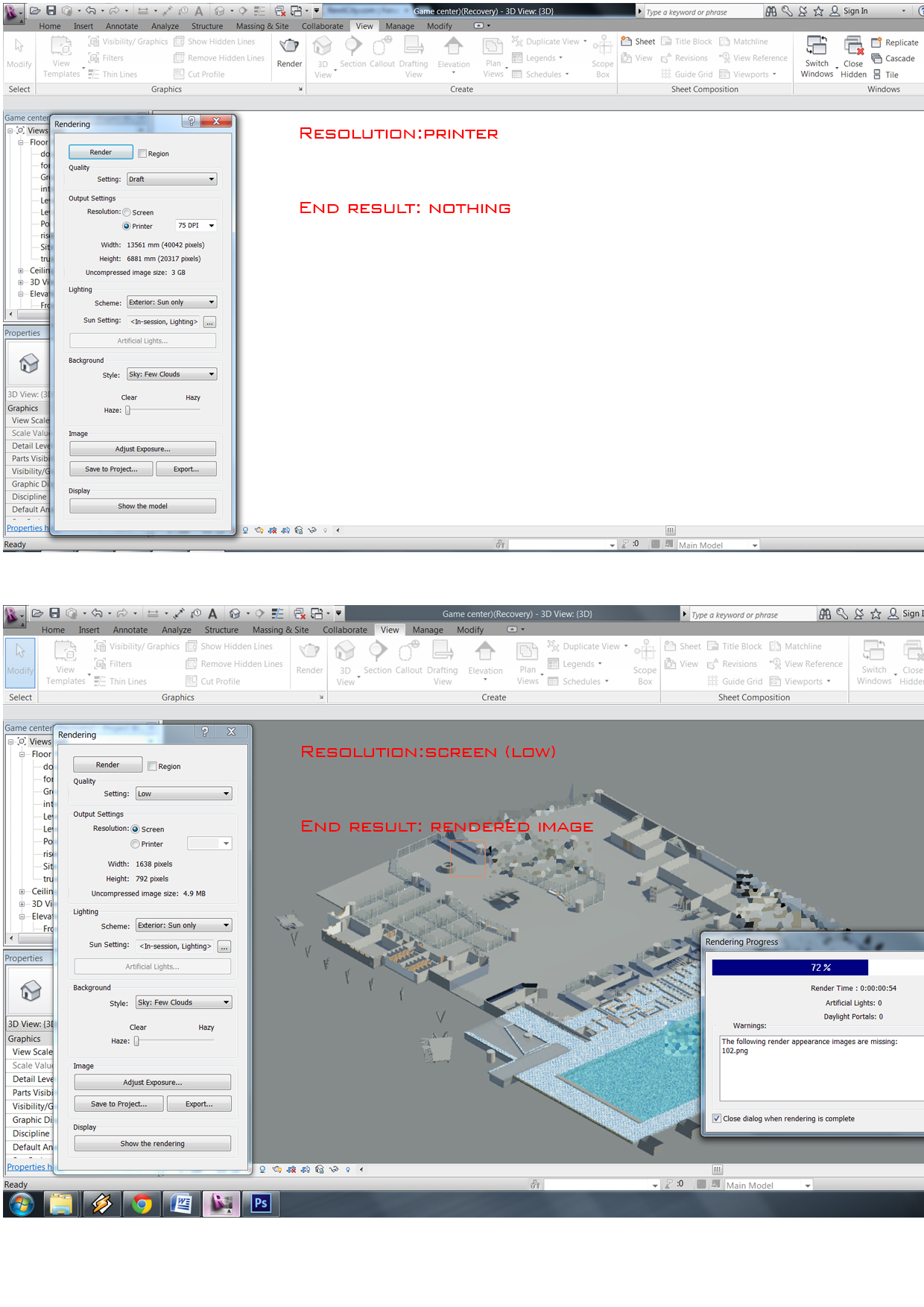Click the Windows Start orb
Screen dimensions: 924x1307
click(22, 1203)
